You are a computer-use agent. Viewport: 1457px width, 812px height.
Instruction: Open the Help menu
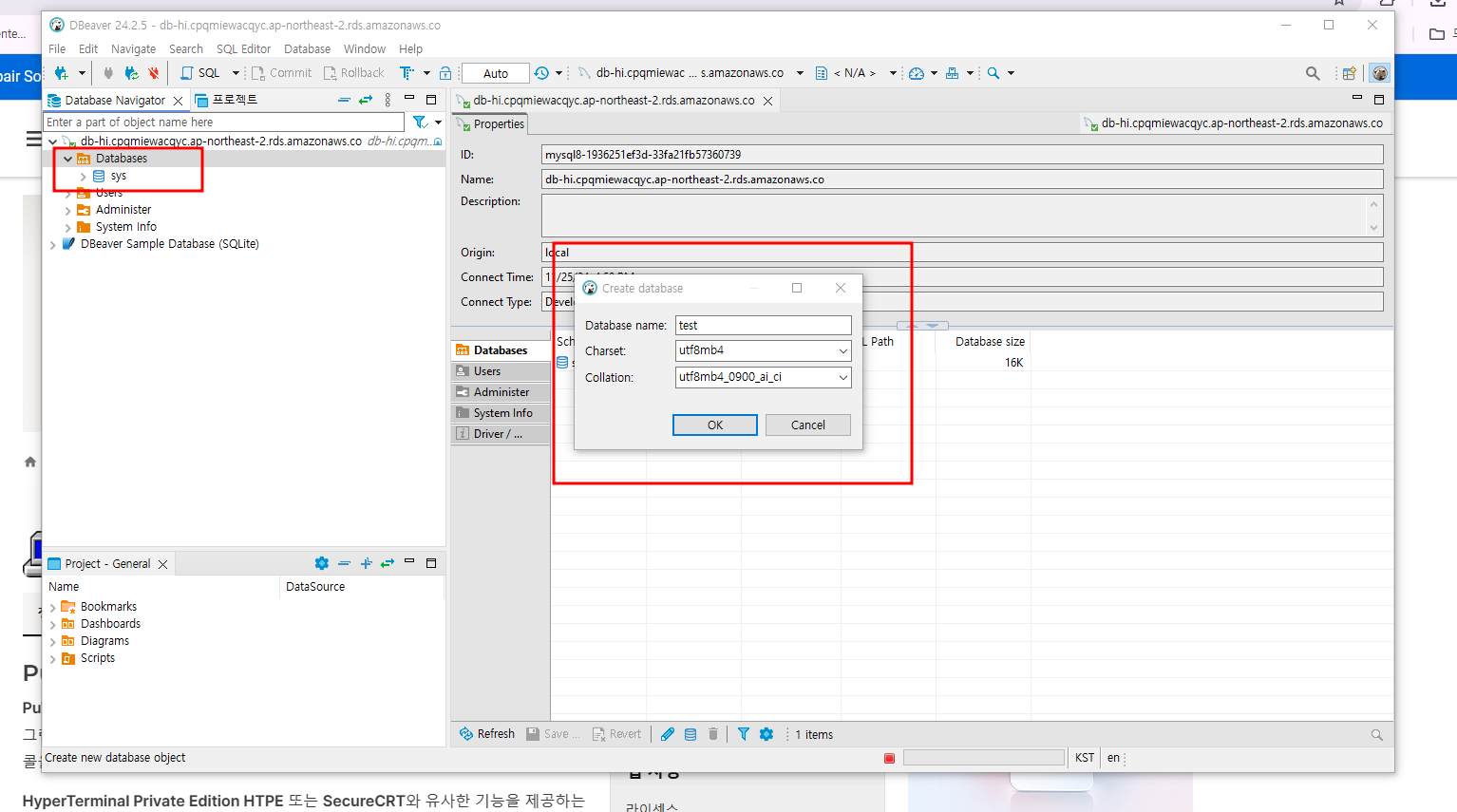coord(410,48)
